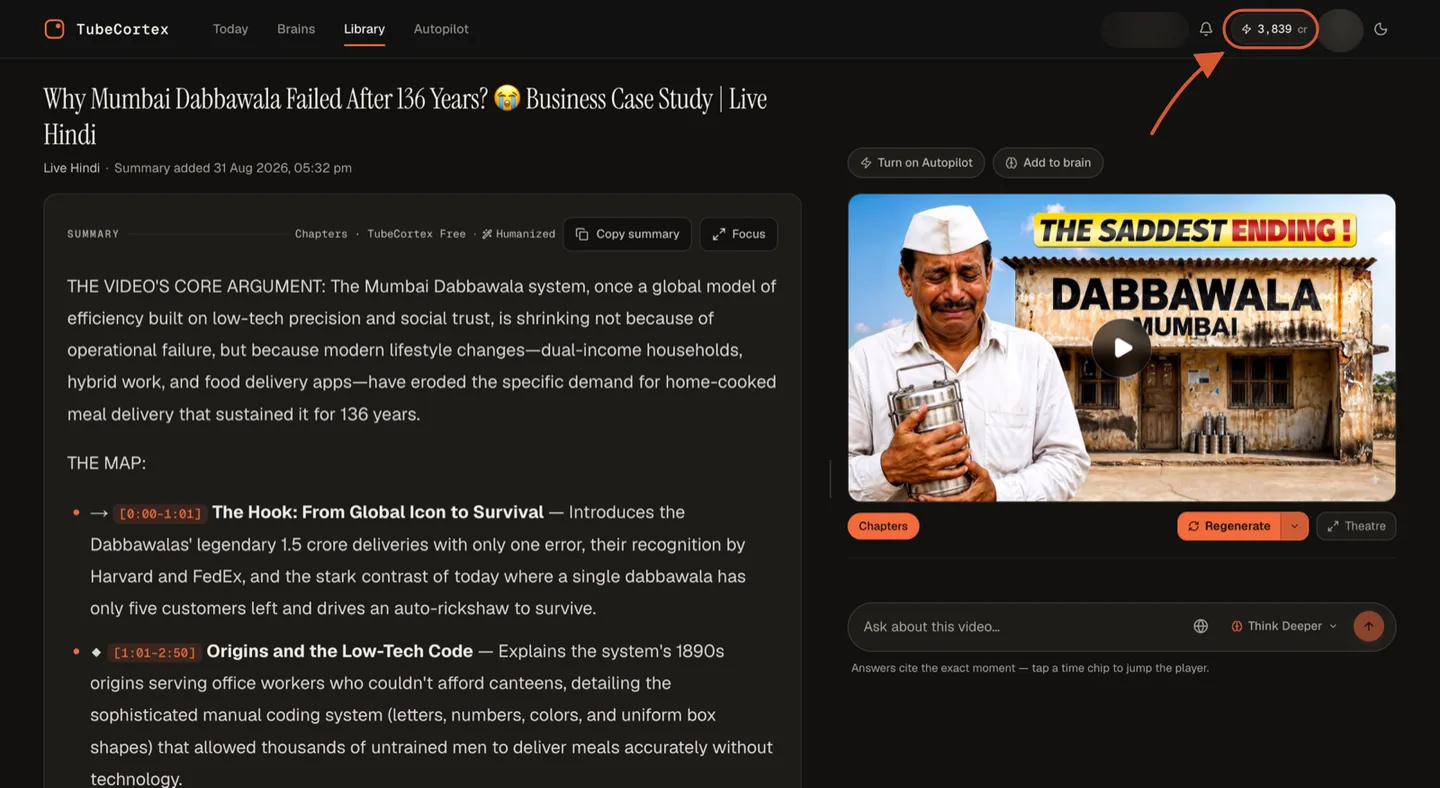Open the notifications bell
This screenshot has height=788, width=1440.
point(1206,29)
